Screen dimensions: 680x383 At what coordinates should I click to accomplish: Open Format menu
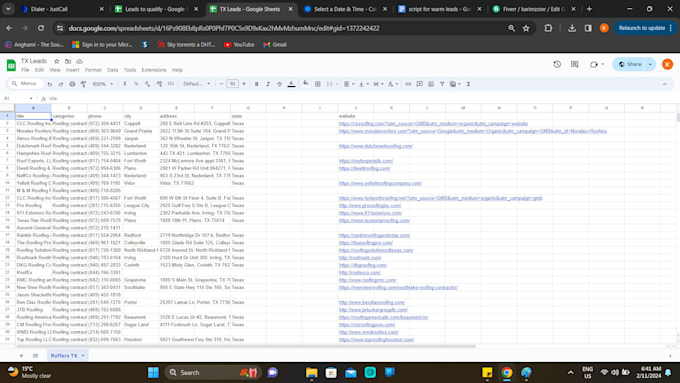(93, 70)
